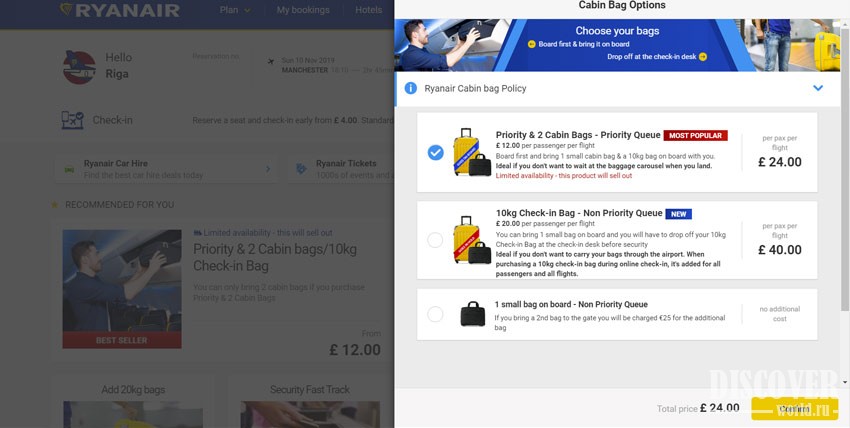Expand the Ryanair Cabin bag Policy chevron

pos(817,88)
